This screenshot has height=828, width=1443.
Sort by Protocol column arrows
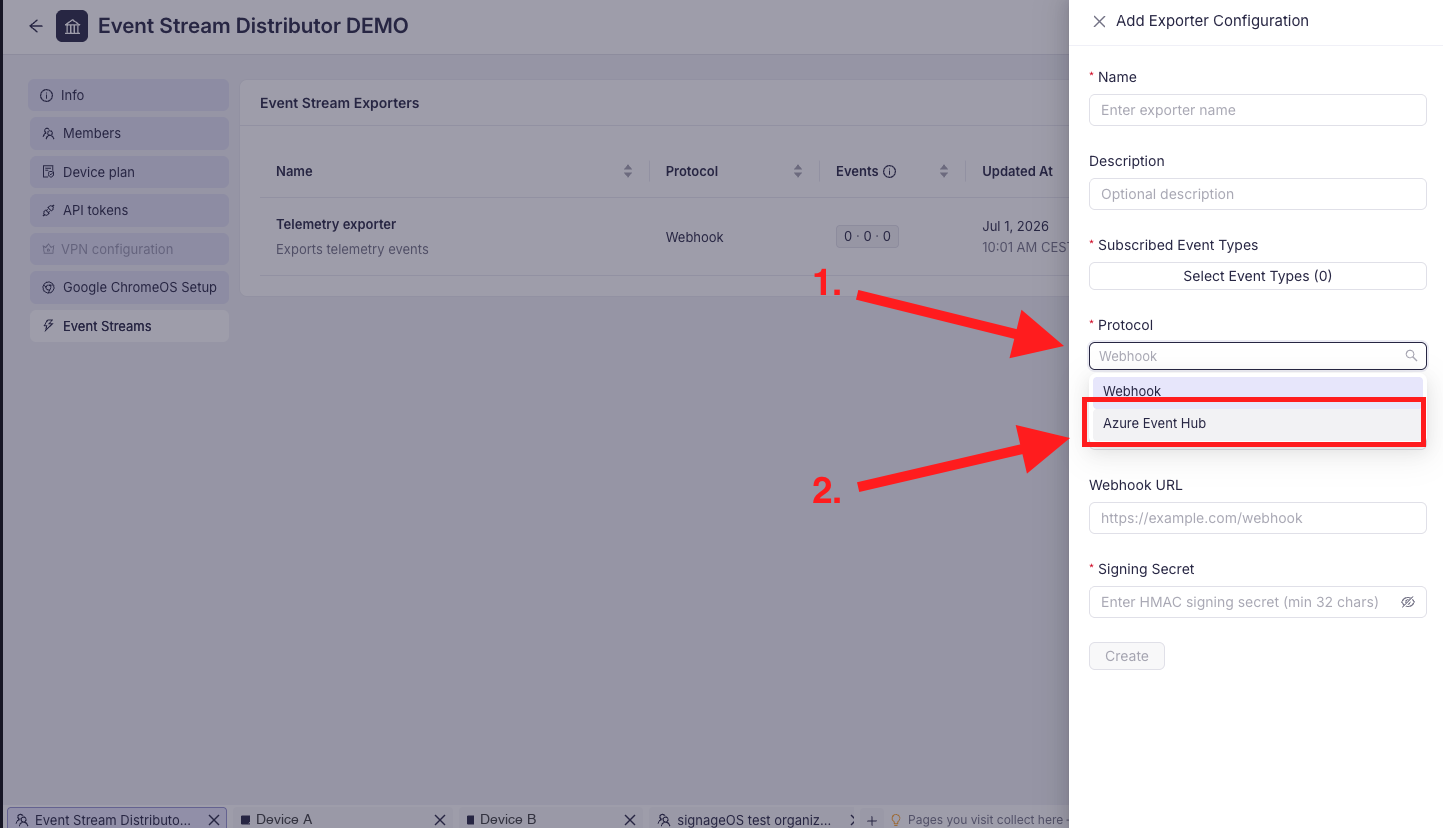(x=798, y=171)
